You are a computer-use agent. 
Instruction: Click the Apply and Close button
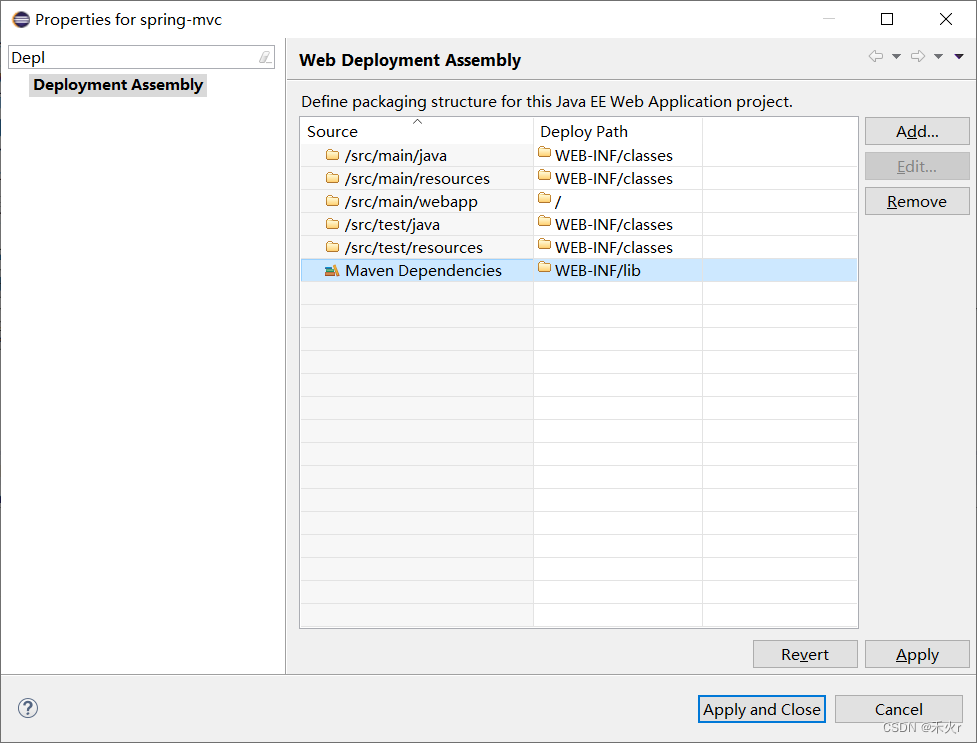[x=762, y=709]
